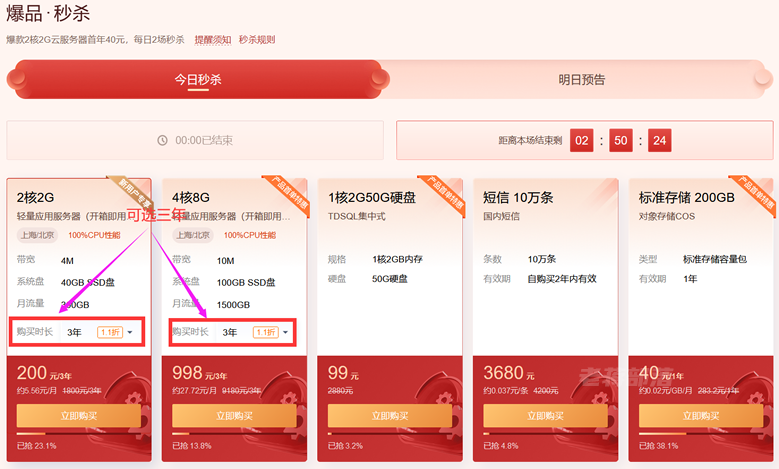The height and width of the screenshot is (469, 779).
Task: Click 立即购买 for 1核2G50G硬盘
Action: pyautogui.click(x=390, y=416)
